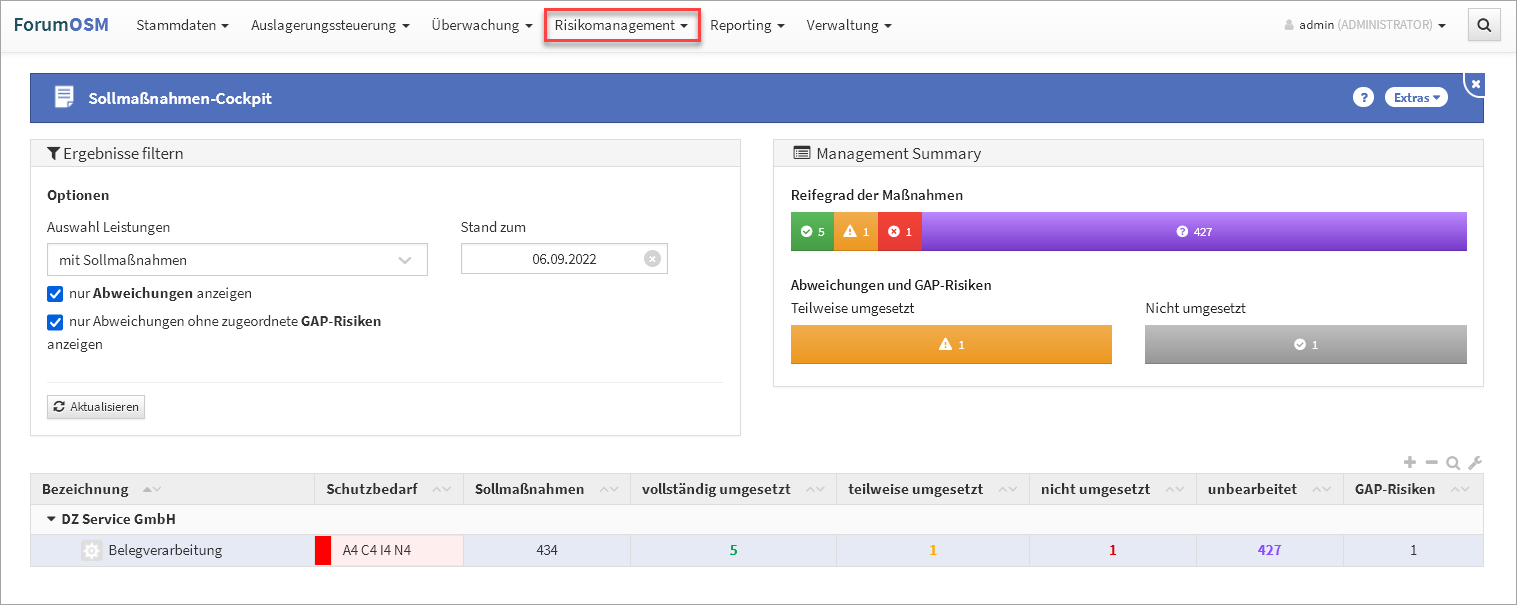Click the gear icon beside Belegverarbeitung
1517x605 pixels.
point(92,550)
